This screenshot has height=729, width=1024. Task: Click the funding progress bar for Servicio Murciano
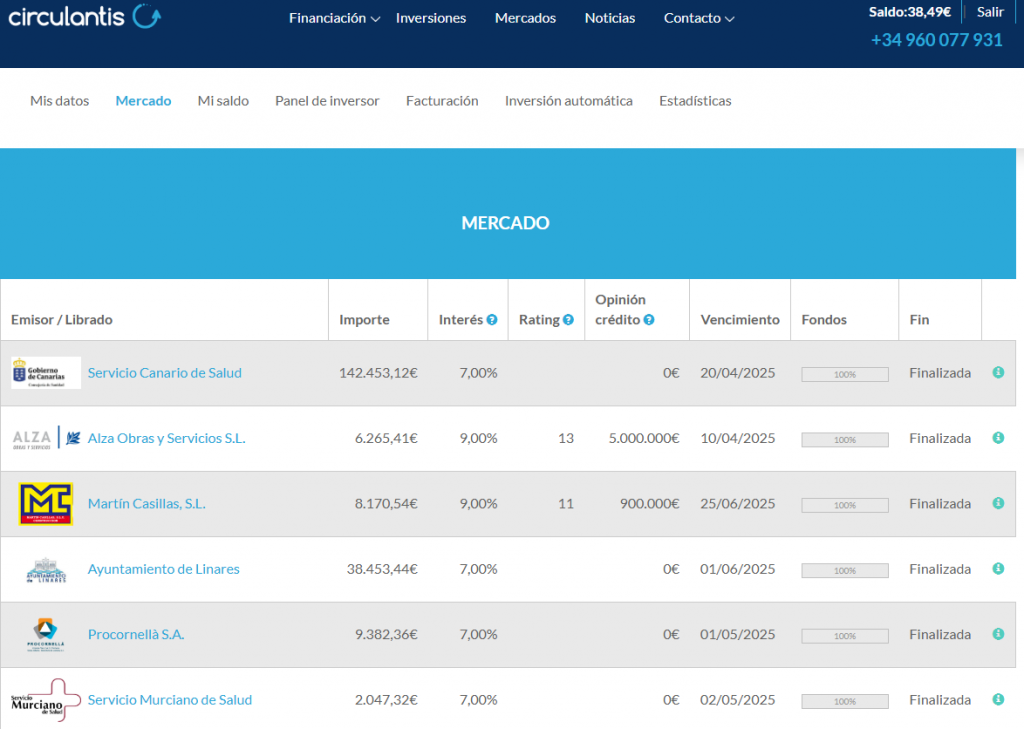[x=844, y=701]
